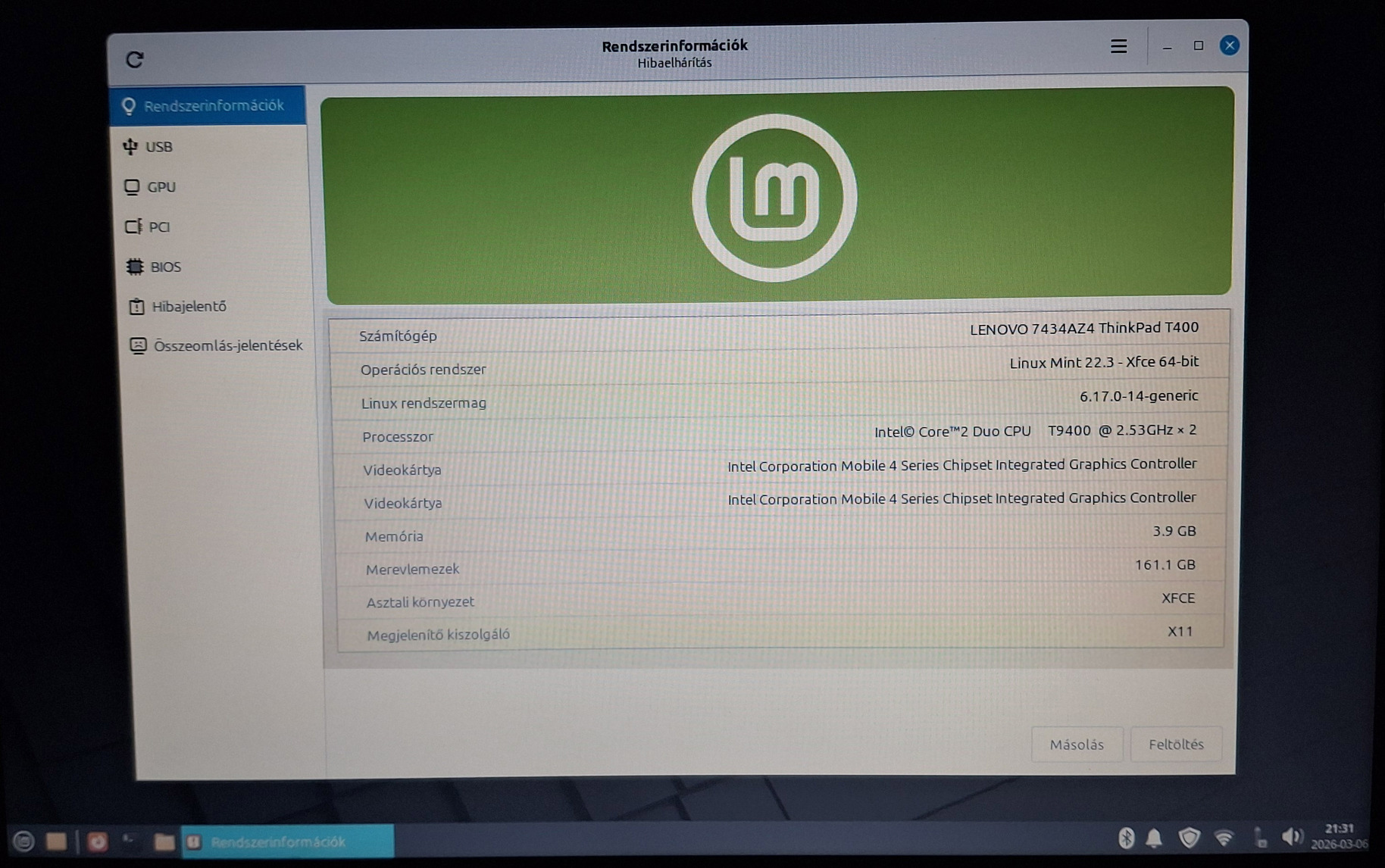The width and height of the screenshot is (1385, 868).
Task: Open the hamburger menu in the header
Action: [1118, 46]
